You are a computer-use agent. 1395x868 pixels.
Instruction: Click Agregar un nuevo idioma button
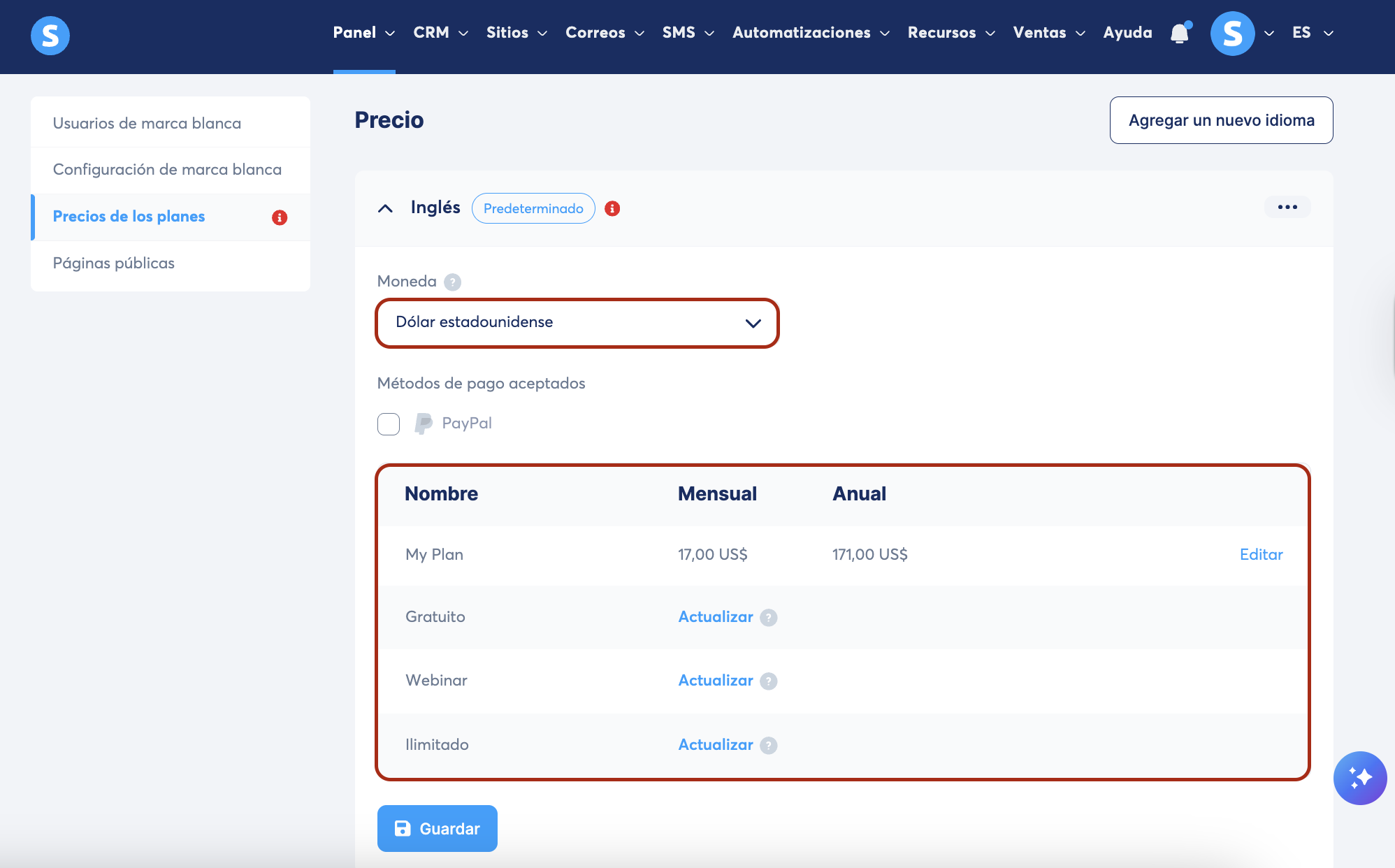(x=1221, y=120)
